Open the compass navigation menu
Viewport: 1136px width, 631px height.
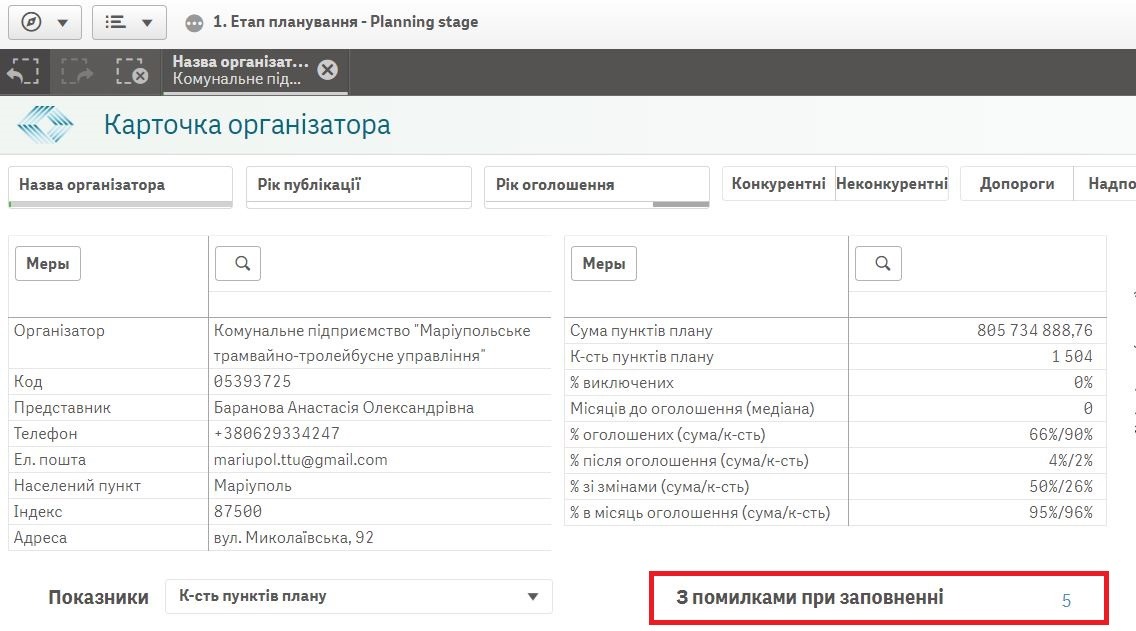[x=44, y=22]
